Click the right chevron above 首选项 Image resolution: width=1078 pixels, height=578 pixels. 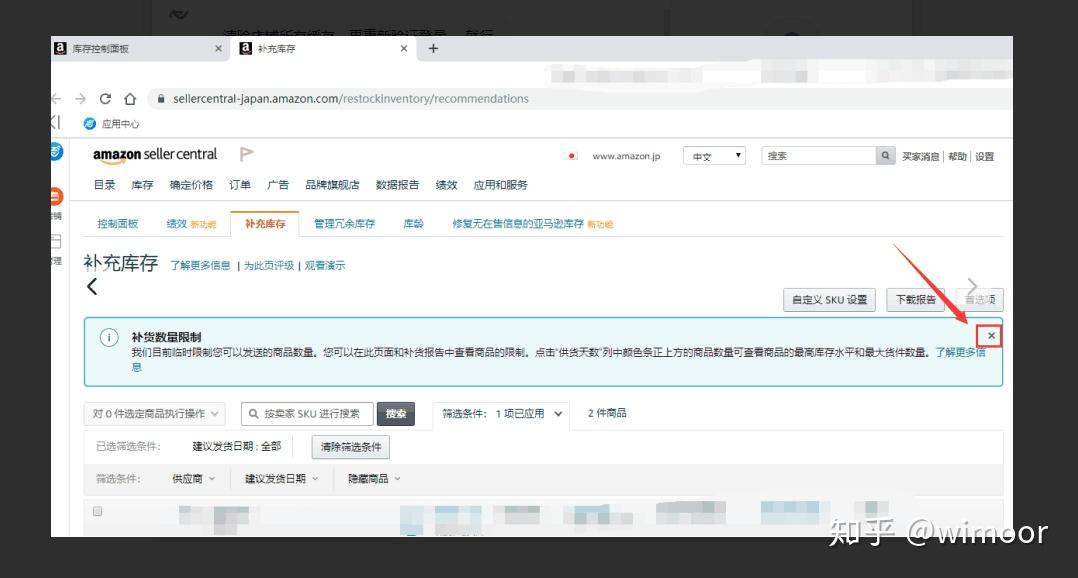pyautogui.click(x=971, y=285)
